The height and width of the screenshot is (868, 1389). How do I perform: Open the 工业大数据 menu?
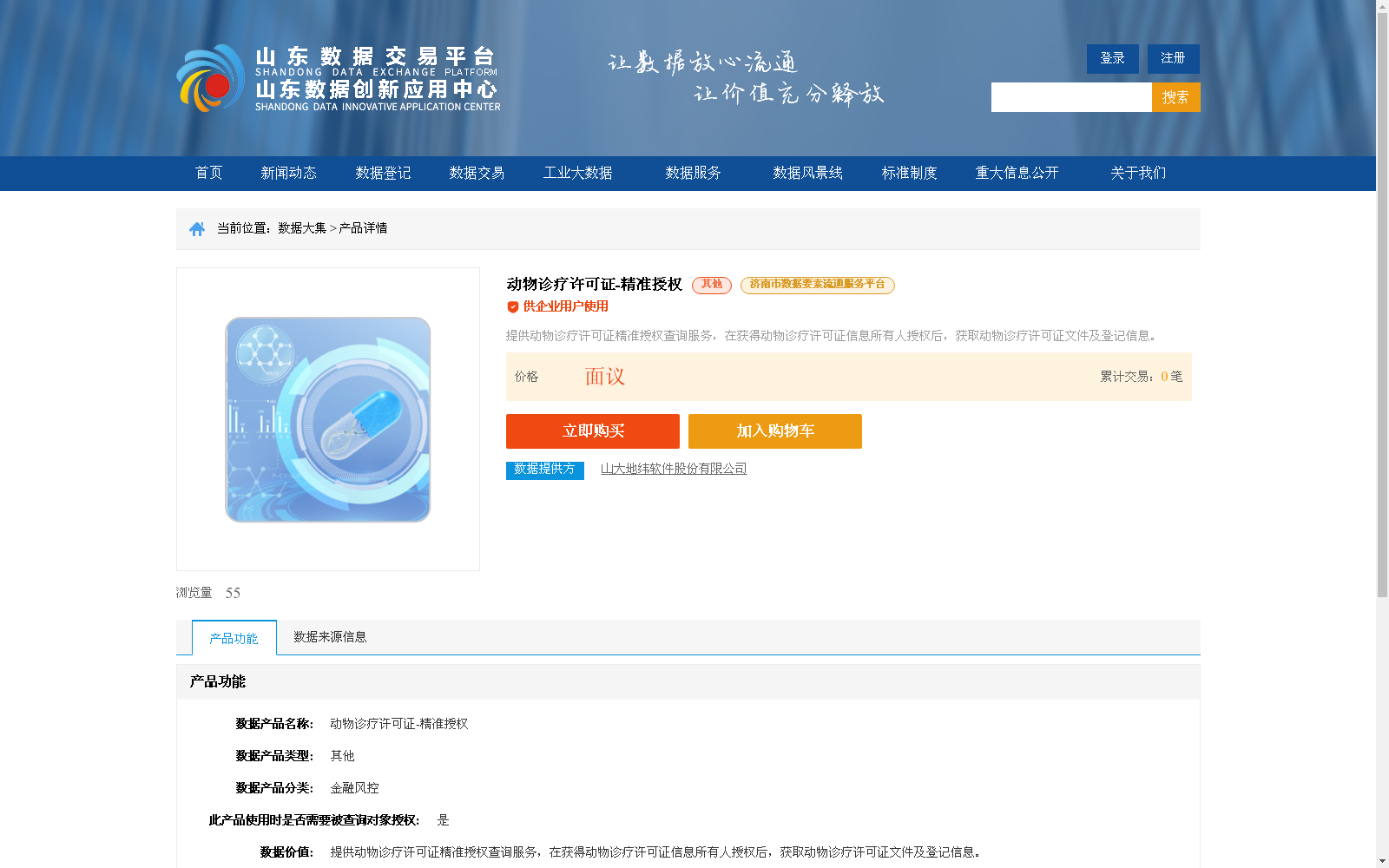tap(578, 173)
